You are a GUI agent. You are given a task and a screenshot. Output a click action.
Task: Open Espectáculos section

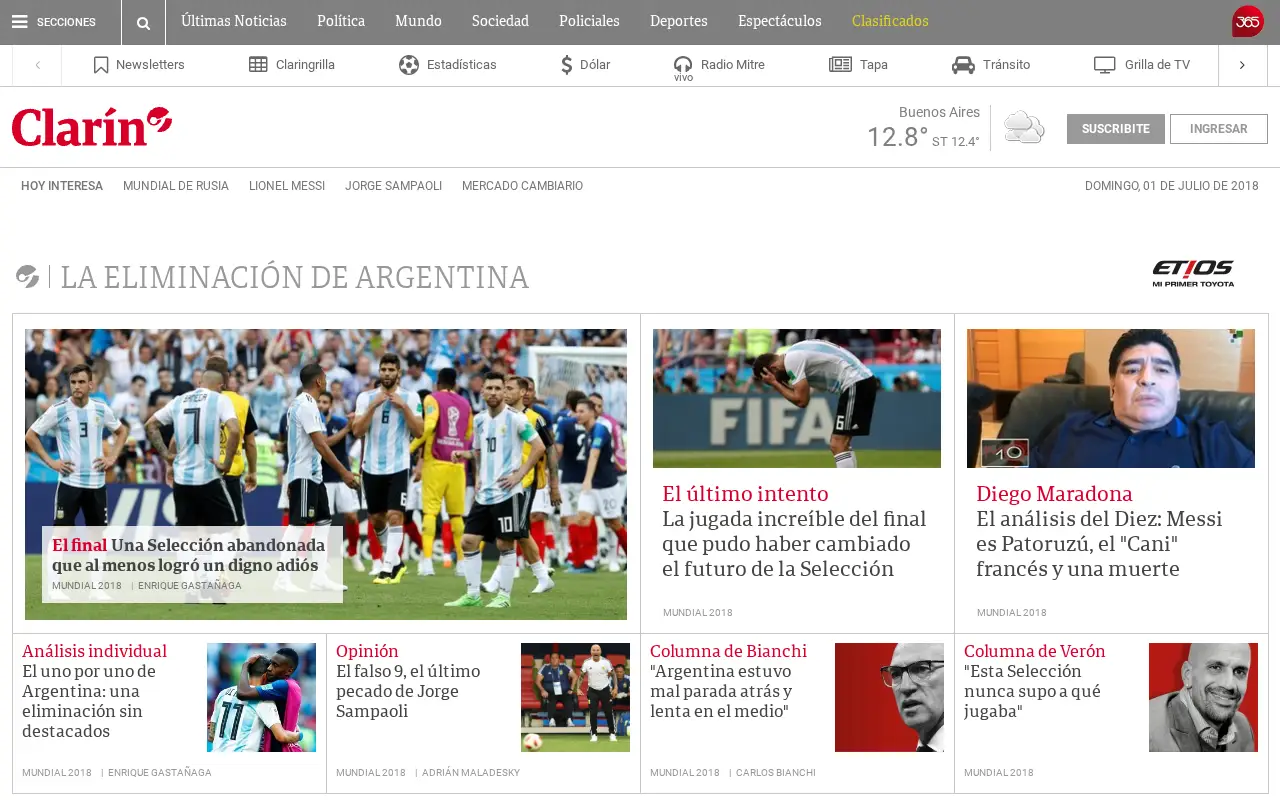[780, 21]
